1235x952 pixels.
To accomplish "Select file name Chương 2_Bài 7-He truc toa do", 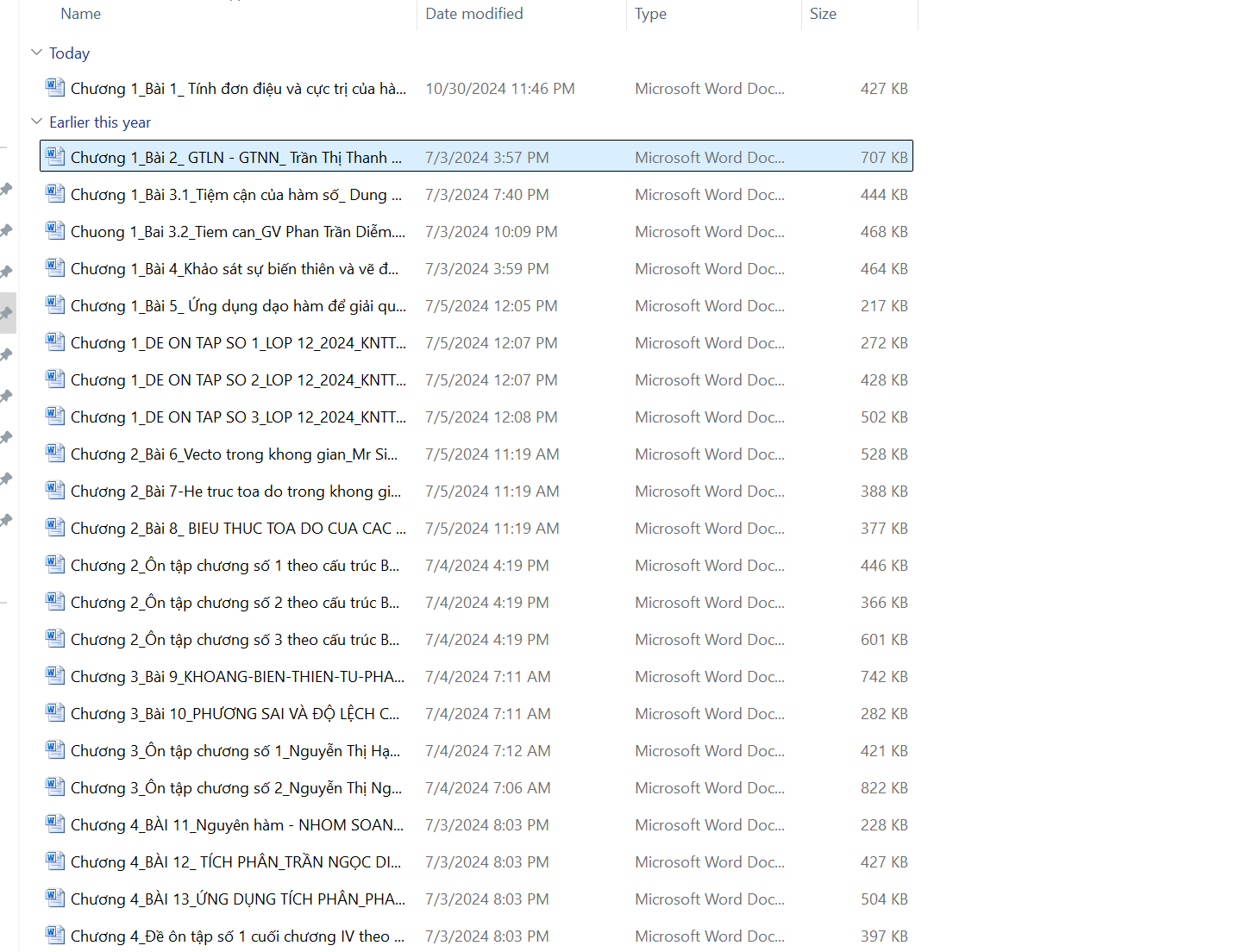I will pyautogui.click(x=235, y=492).
